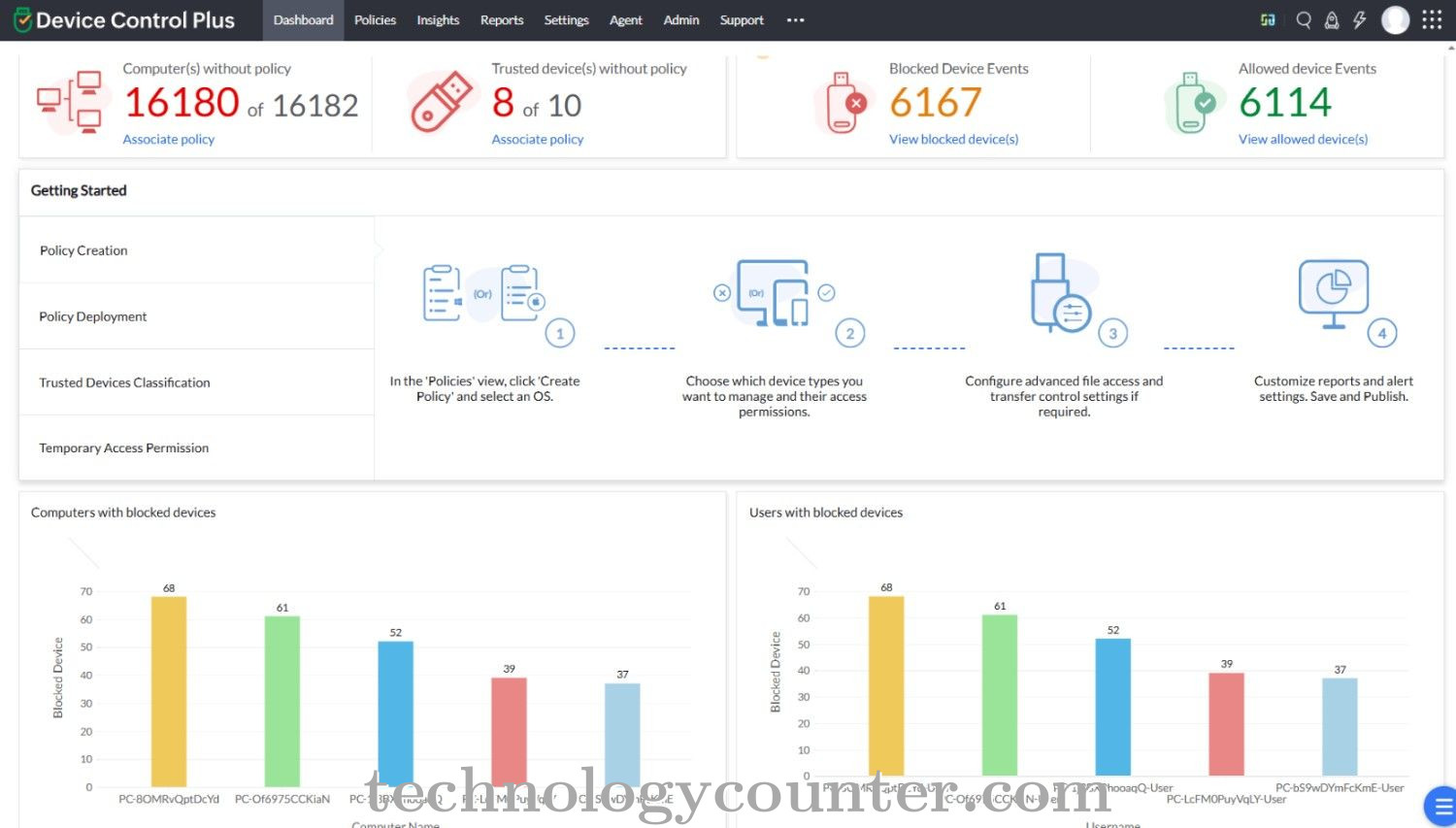Open the Policies menu
Screen dimensions: 1456x828
point(376,20)
